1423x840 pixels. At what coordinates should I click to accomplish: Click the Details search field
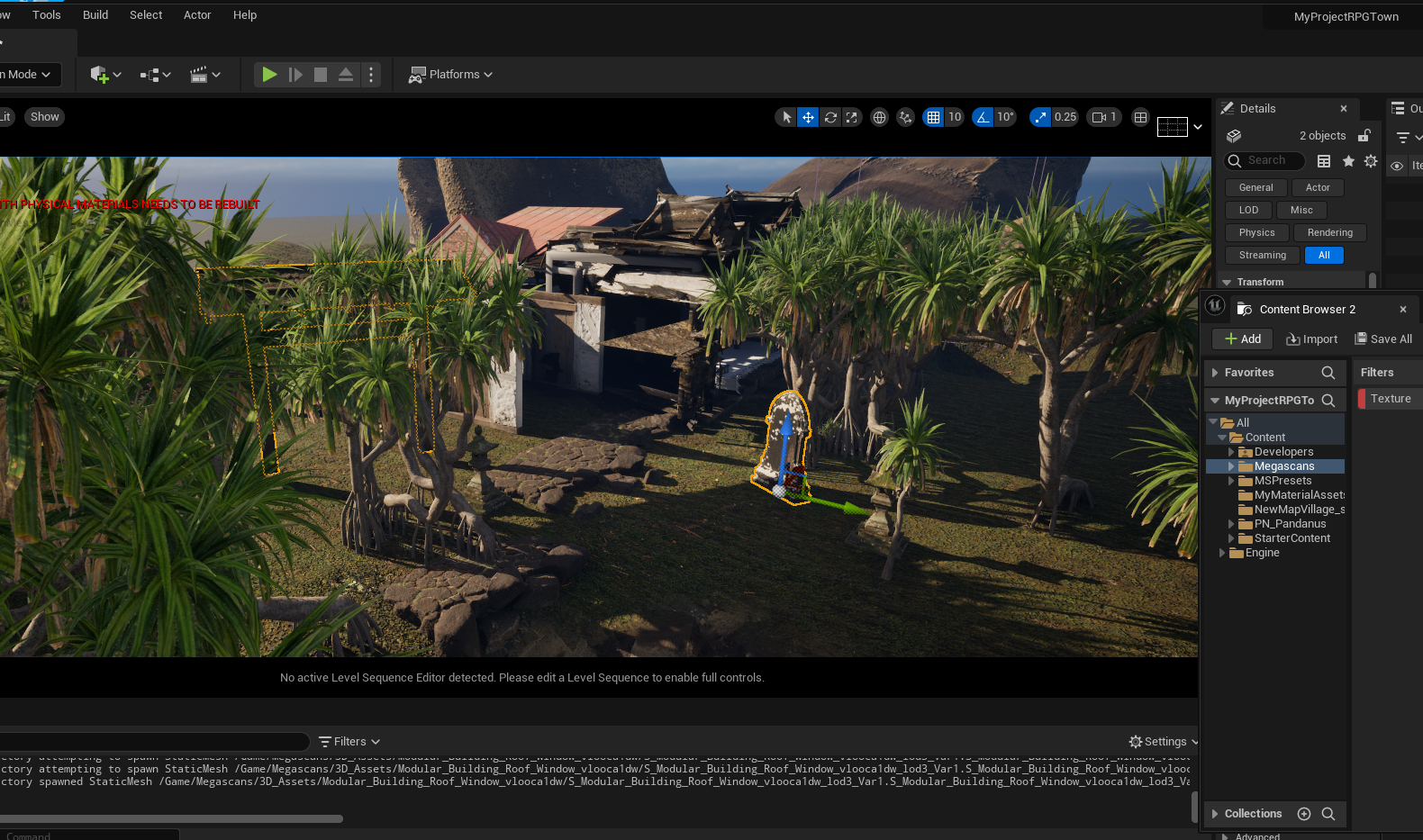click(1265, 160)
